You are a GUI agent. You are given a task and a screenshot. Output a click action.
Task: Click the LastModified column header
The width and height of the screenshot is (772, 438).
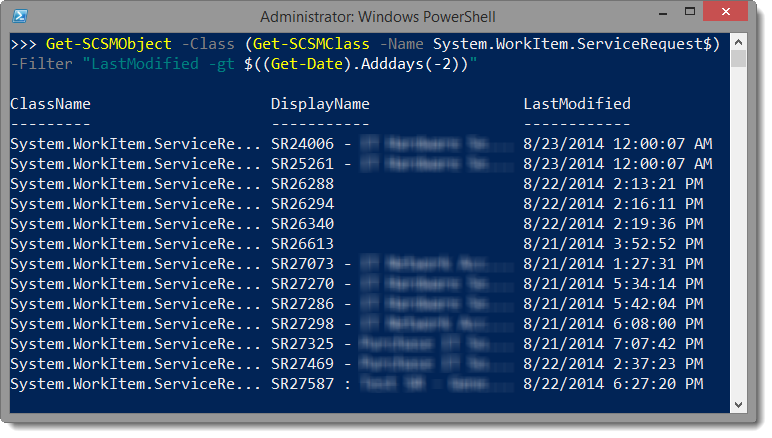[577, 104]
